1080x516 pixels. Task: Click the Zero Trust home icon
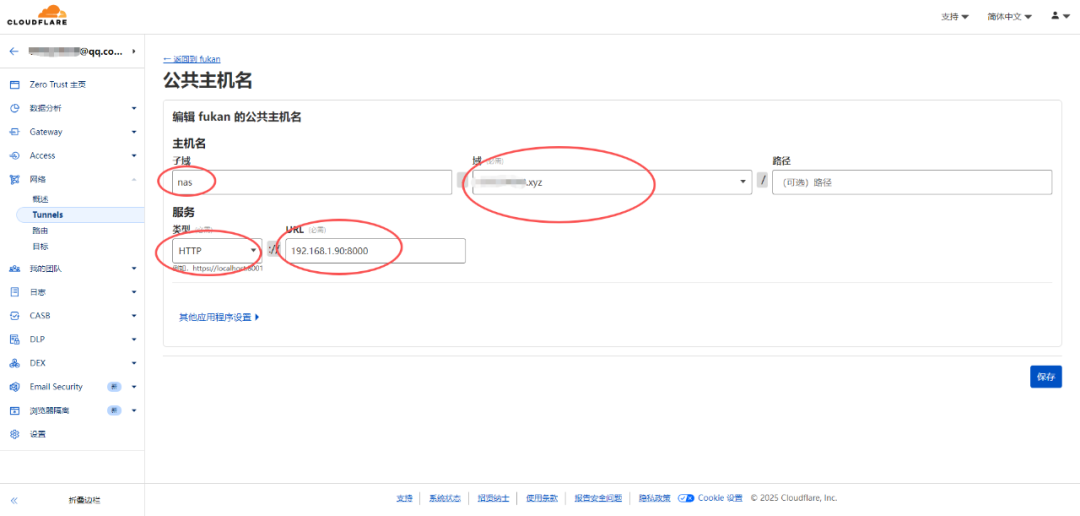tap(14, 85)
